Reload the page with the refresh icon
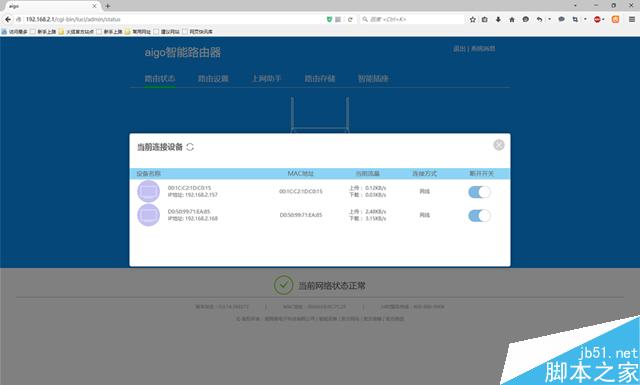 350,19
